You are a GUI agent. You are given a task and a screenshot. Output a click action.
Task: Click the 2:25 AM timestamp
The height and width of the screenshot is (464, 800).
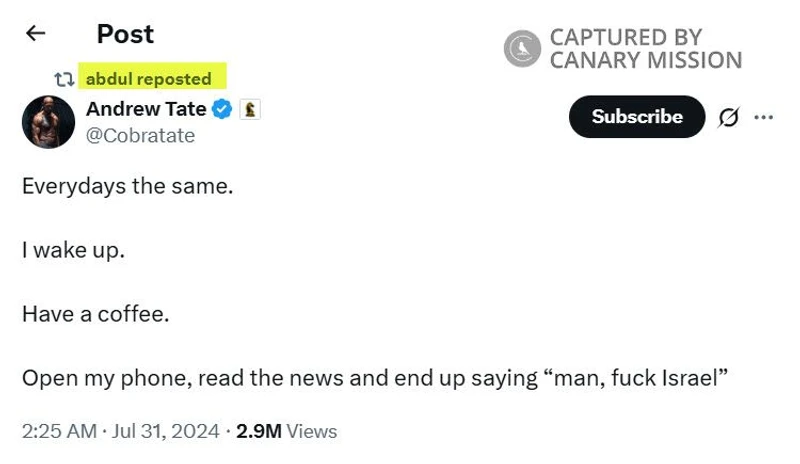59,431
